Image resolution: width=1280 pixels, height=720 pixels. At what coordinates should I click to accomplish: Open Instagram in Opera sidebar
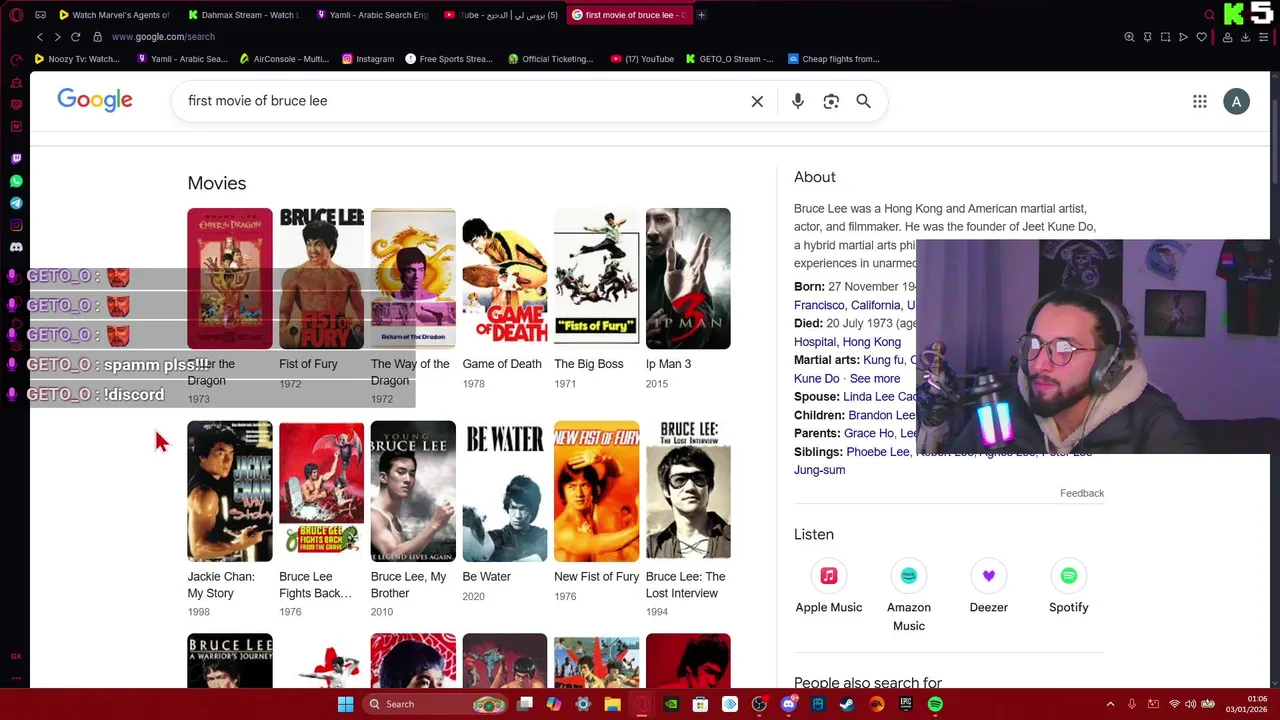coord(16,225)
